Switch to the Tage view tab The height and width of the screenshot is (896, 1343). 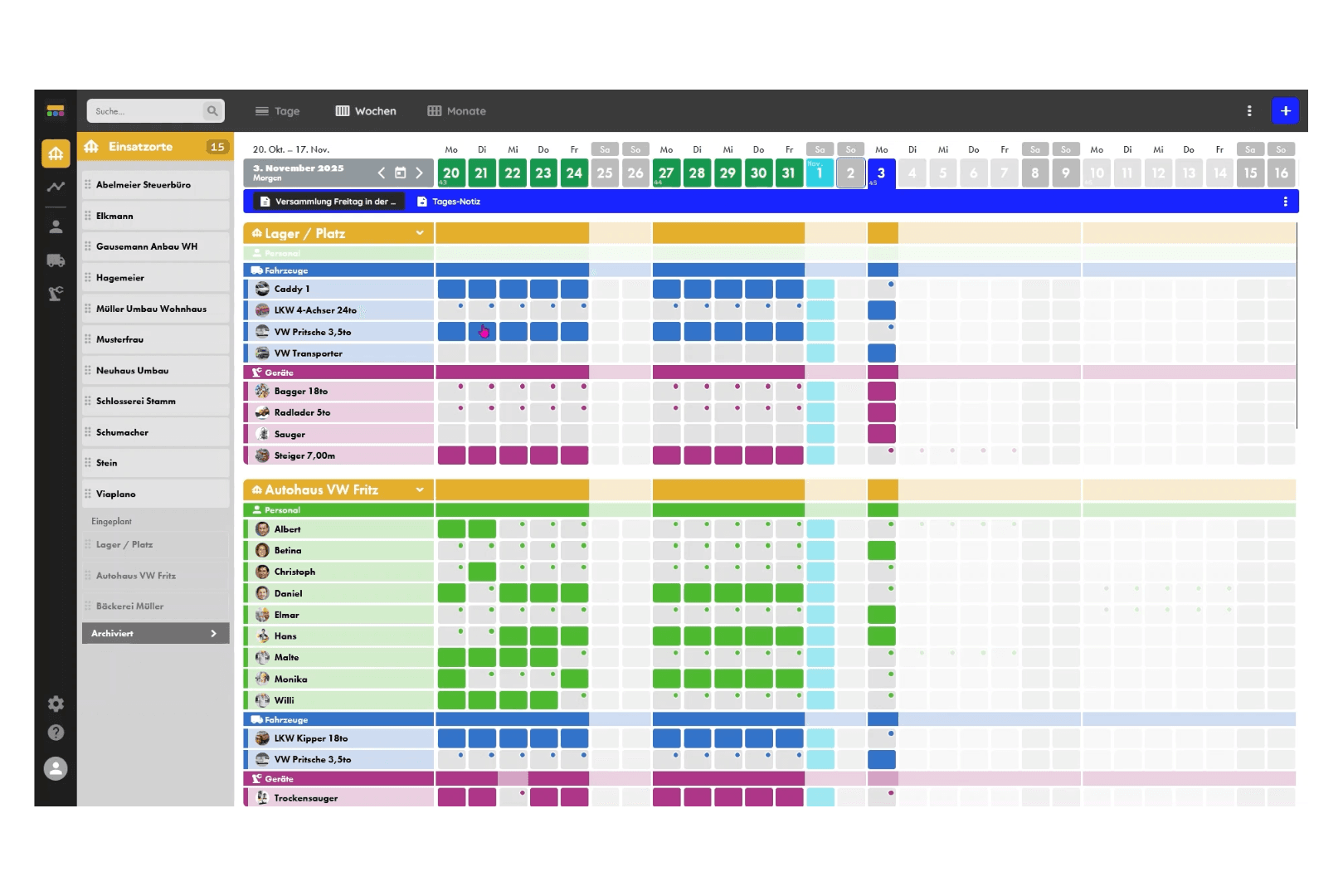click(x=277, y=111)
